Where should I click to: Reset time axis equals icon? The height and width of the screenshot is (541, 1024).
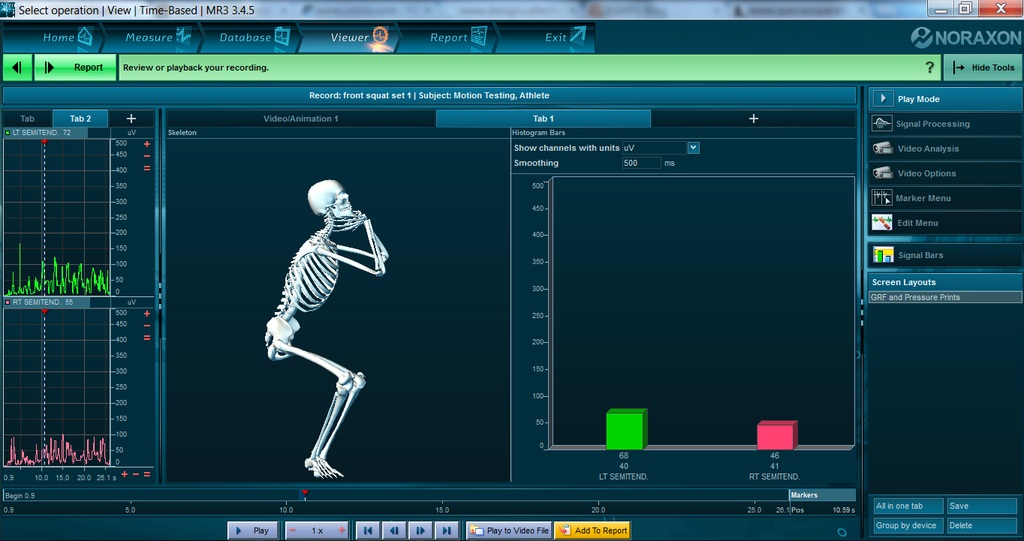(x=147, y=474)
